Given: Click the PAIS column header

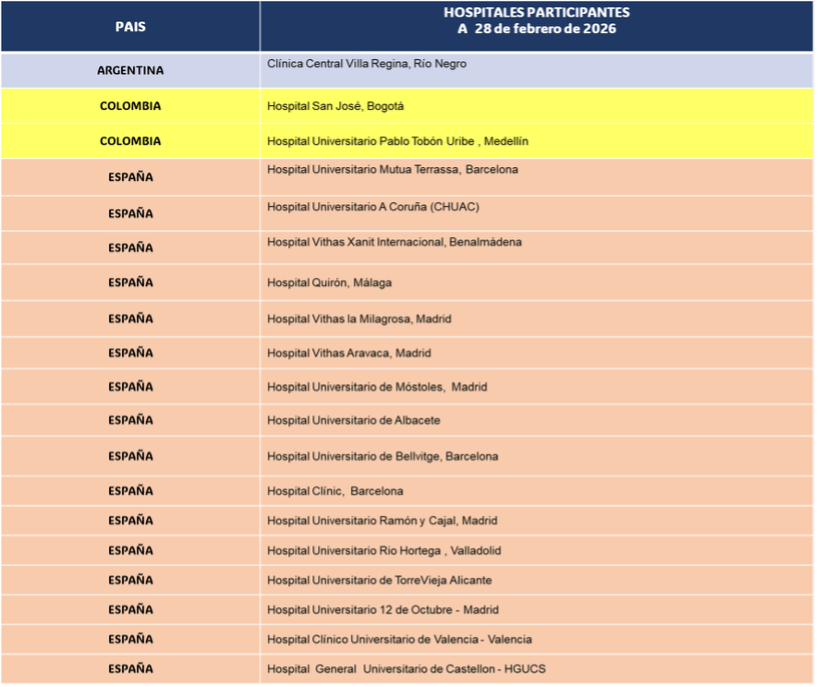Looking at the screenshot, I should [x=130, y=27].
